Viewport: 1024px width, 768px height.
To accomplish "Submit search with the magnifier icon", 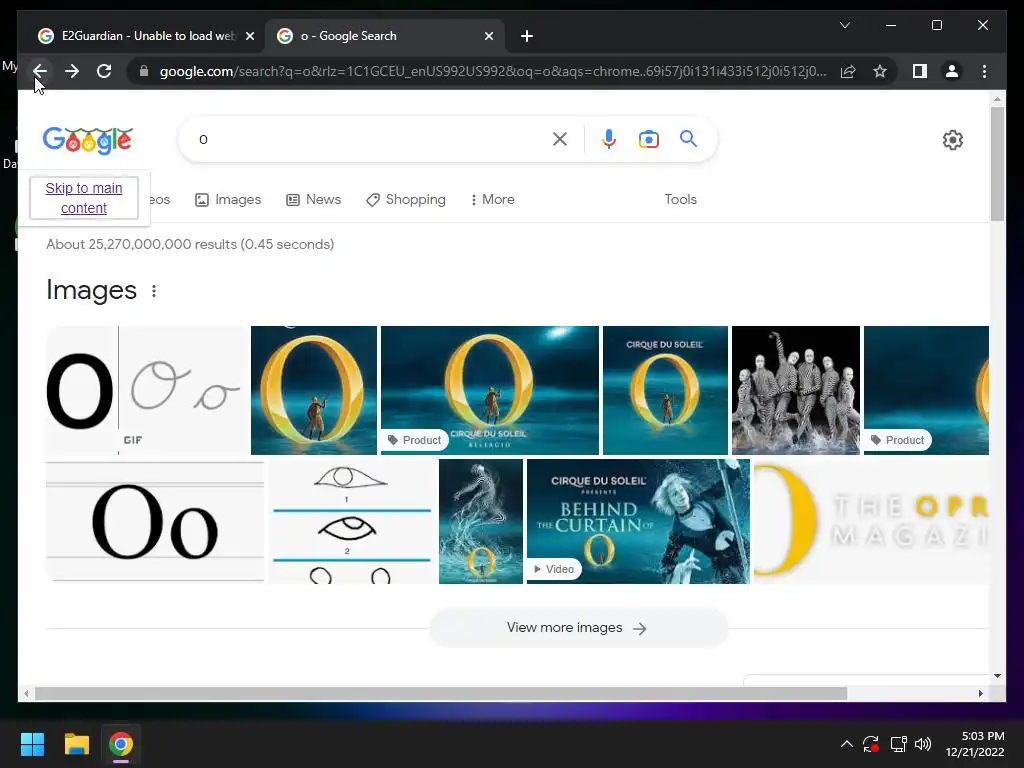I will [688, 138].
